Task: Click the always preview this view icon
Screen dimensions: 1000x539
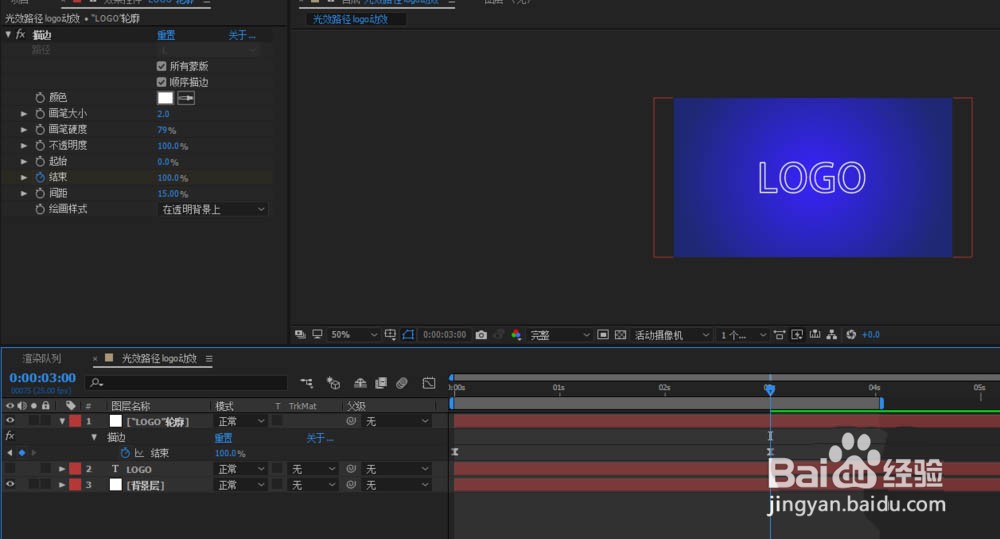Action: click(x=300, y=334)
